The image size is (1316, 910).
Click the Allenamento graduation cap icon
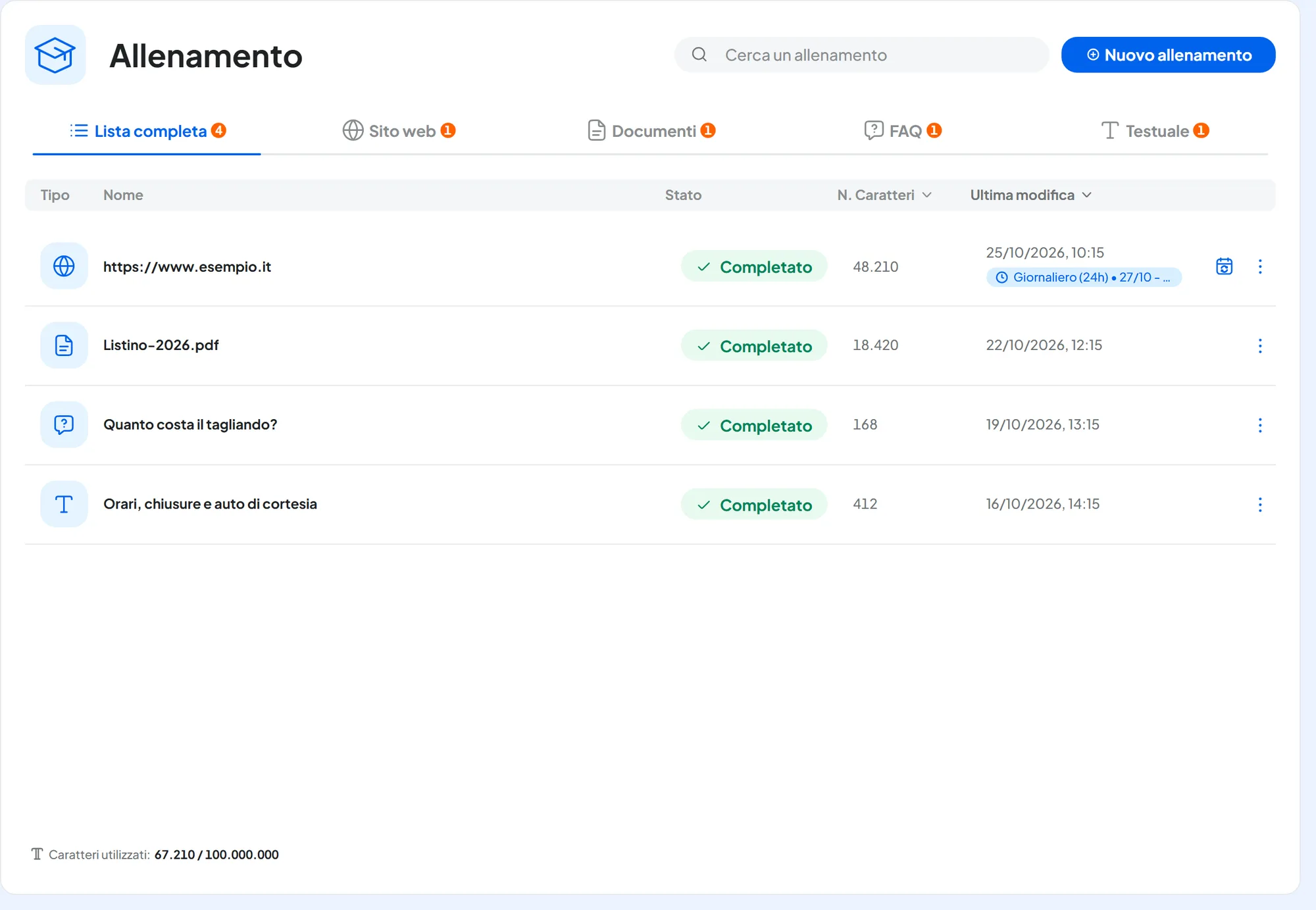(x=55, y=55)
